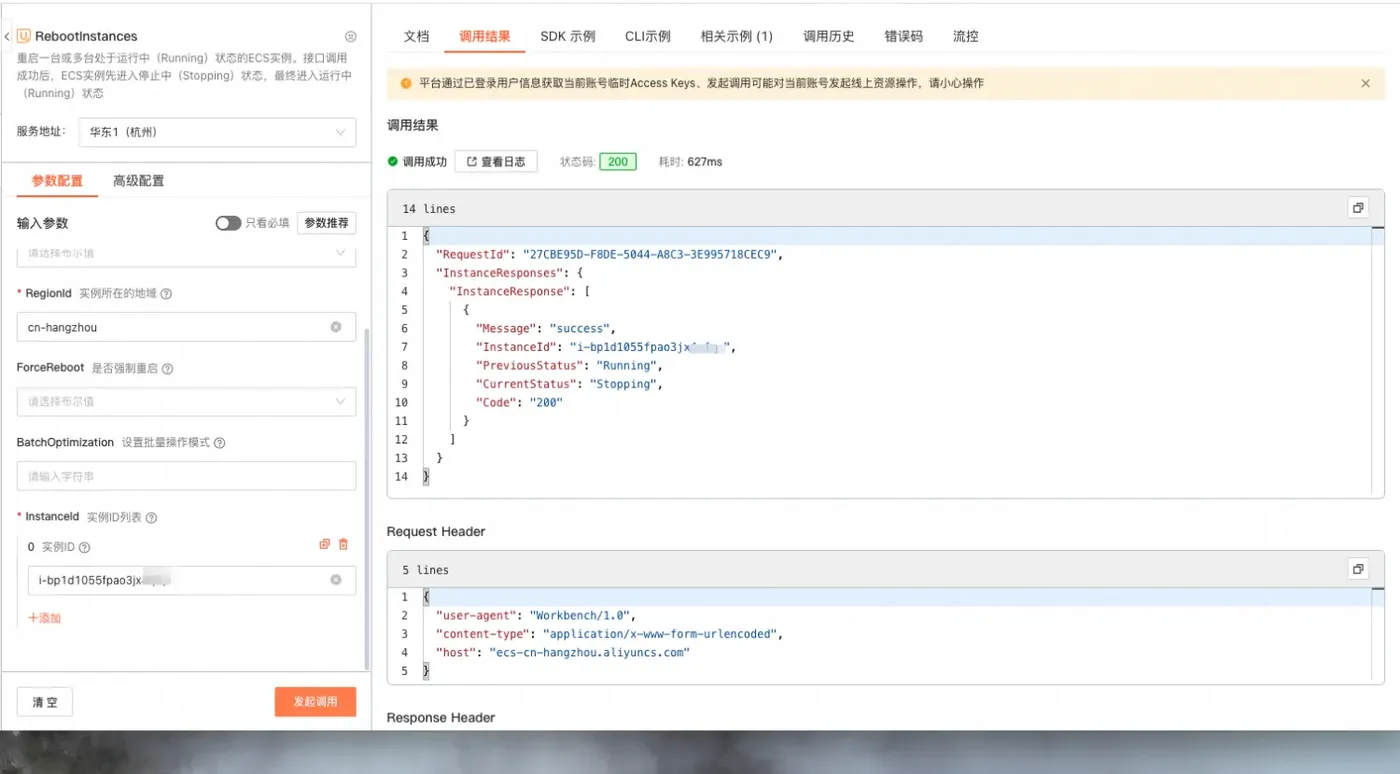Click the "PreviousStatus": "Running" line
This screenshot has width=1400, height=774.
[x=569, y=365]
